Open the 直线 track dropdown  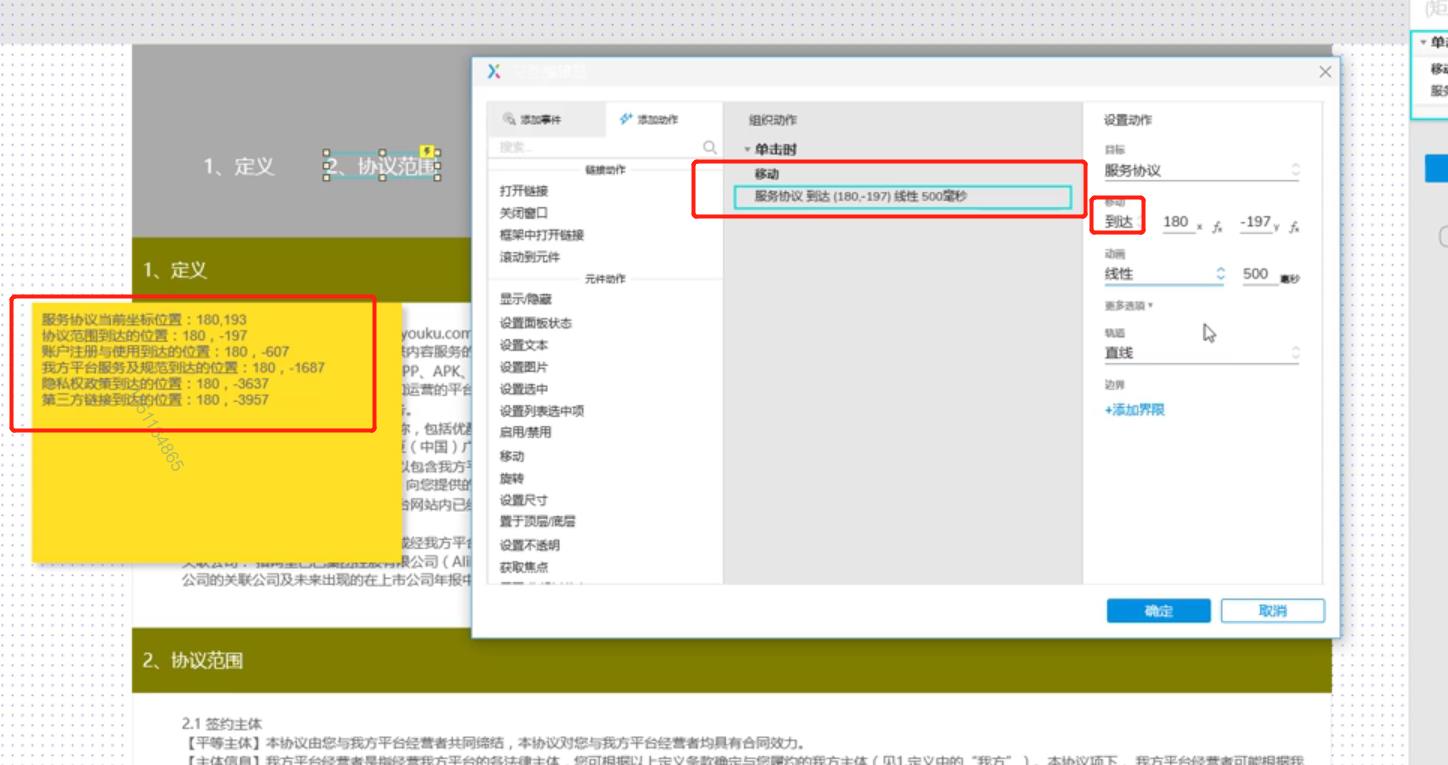[1203, 353]
